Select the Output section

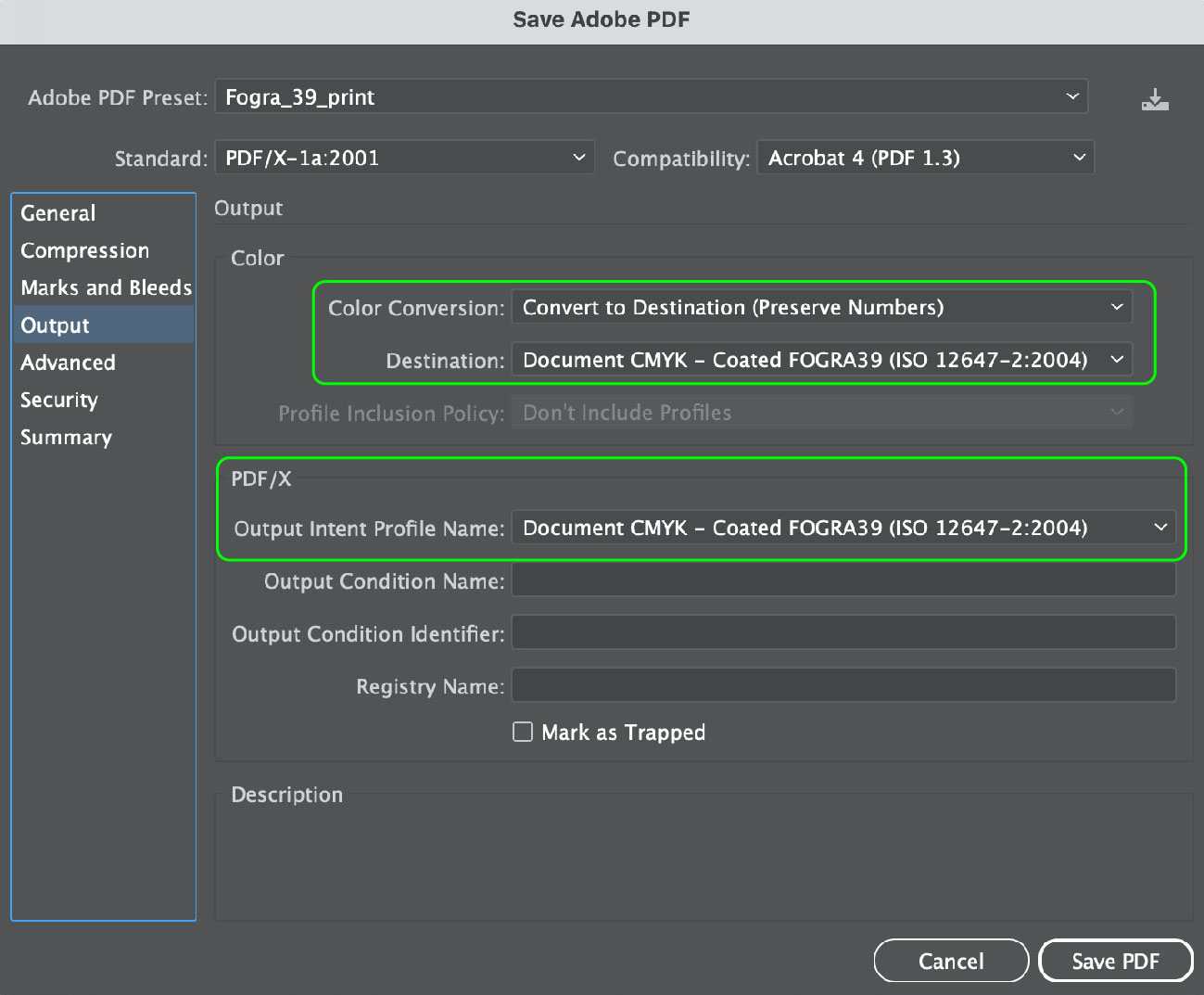[103, 325]
